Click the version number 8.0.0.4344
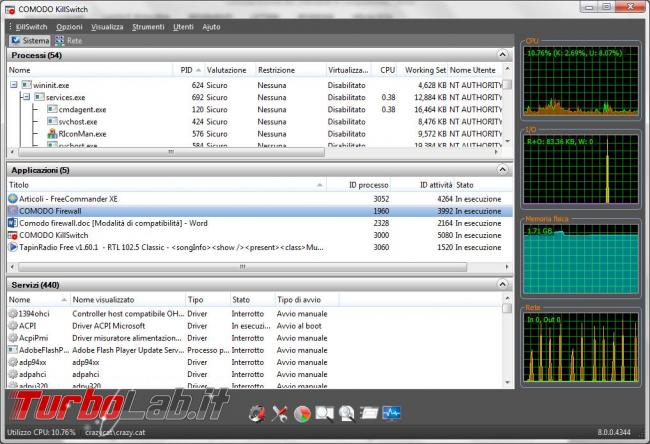Image resolution: width=650 pixels, height=444 pixels. click(614, 432)
